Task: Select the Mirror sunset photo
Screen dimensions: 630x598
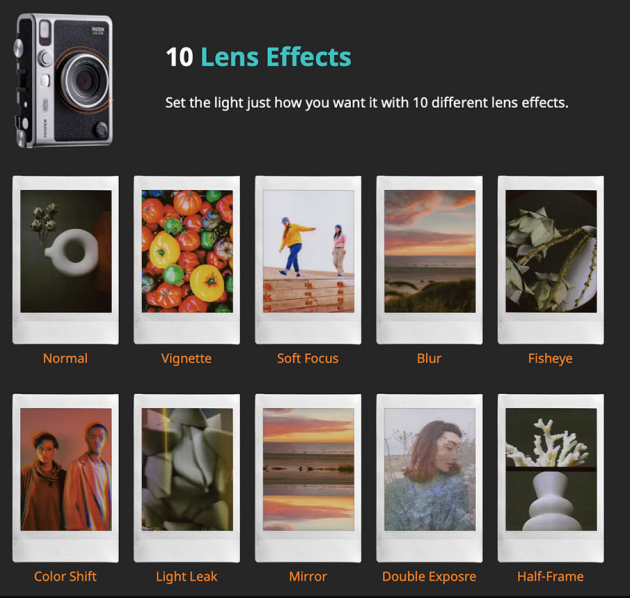Action: (x=308, y=468)
